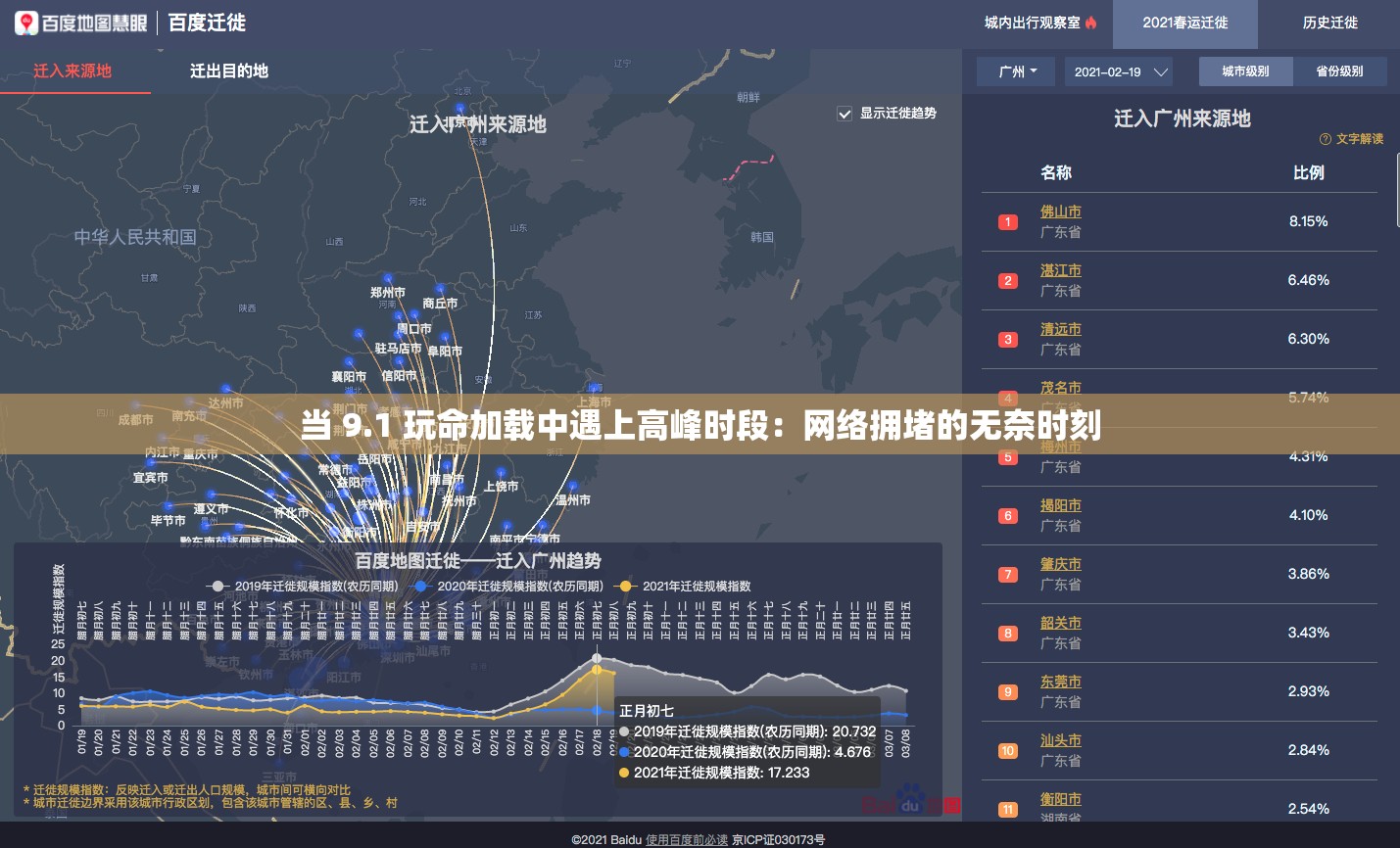Open 使用百度前必读 footer link
Screen dimensions: 1400x848
point(687,839)
